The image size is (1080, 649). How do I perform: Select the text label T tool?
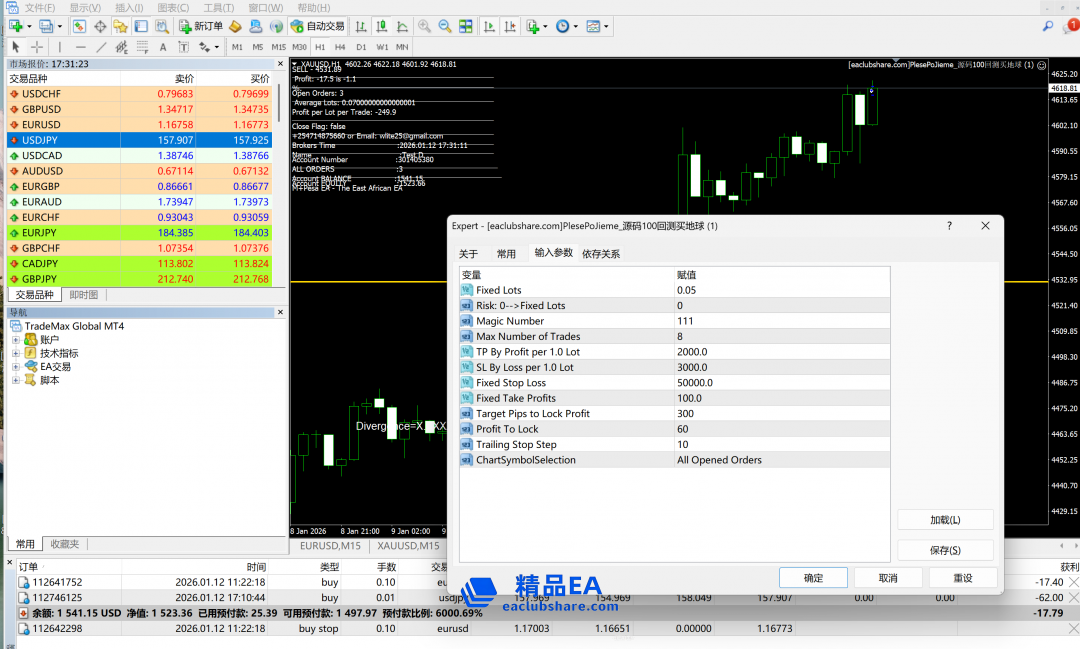pos(184,47)
